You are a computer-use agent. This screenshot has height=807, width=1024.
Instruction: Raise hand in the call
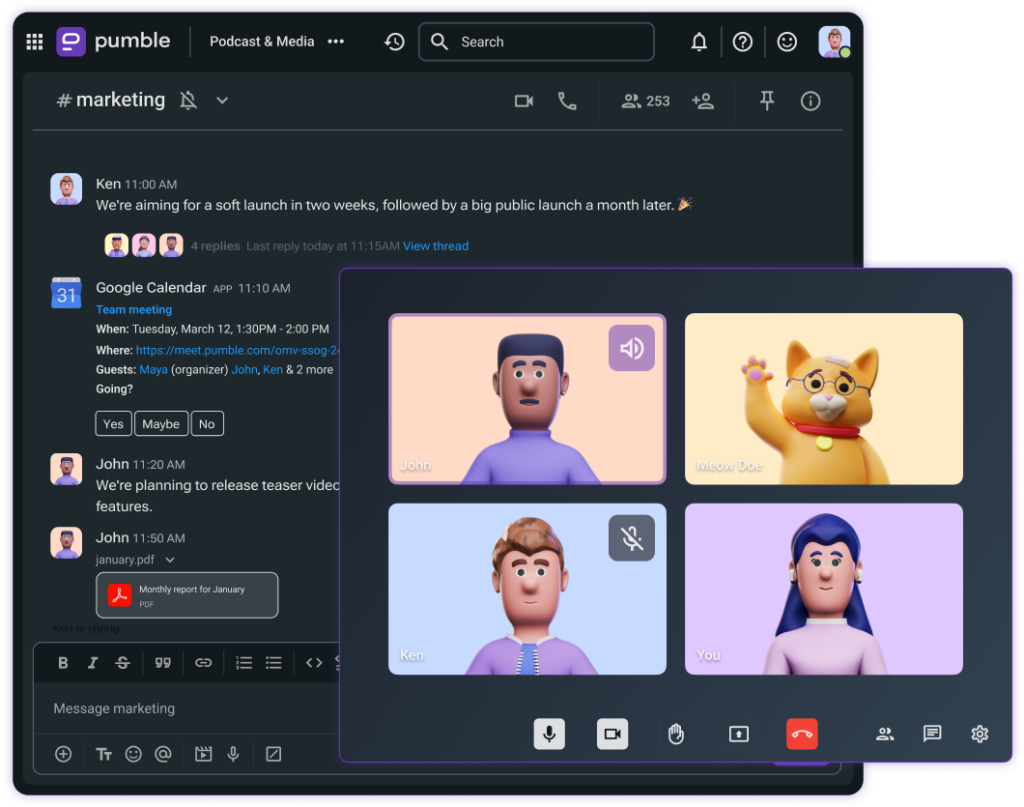click(x=676, y=734)
